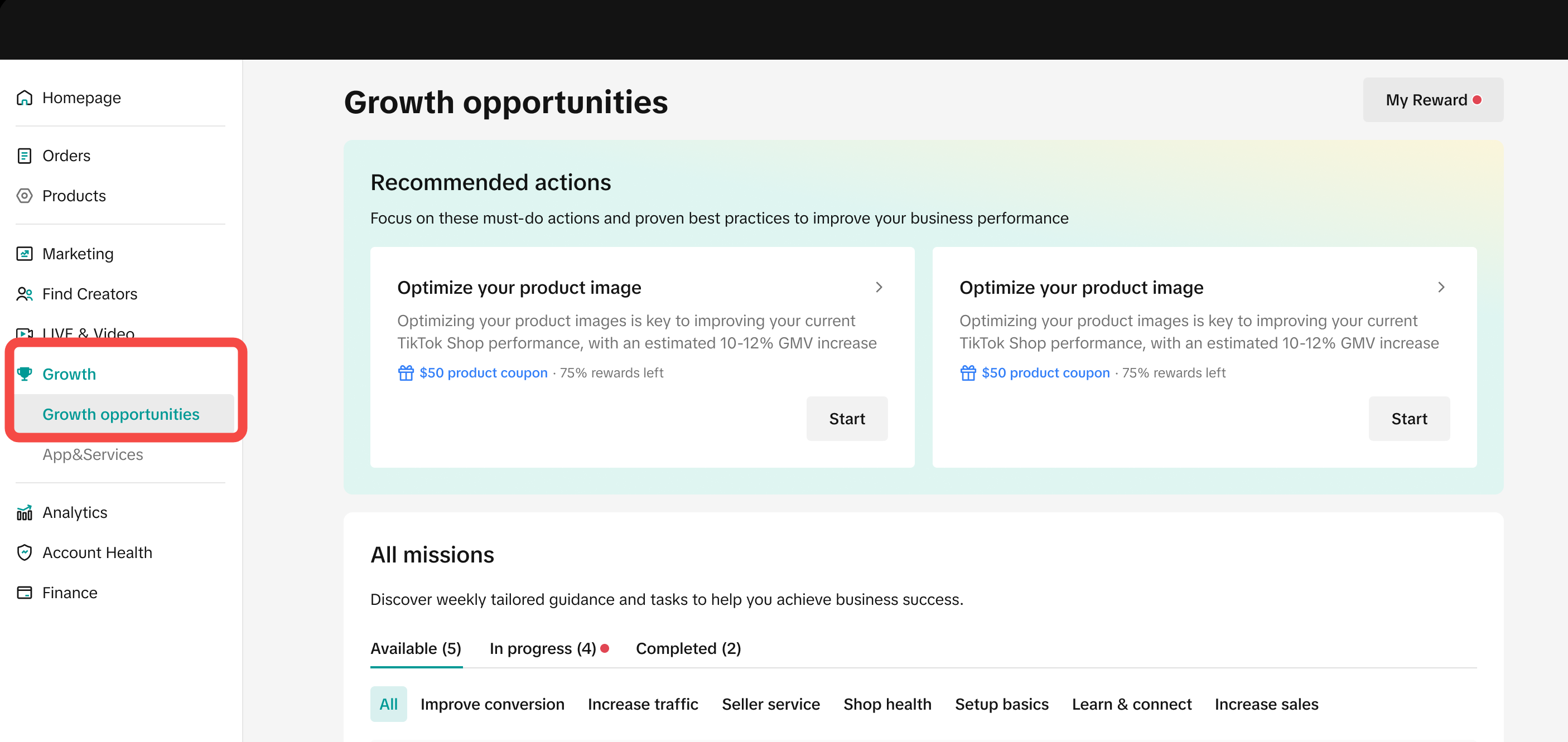Click the Growth trophy icon
The width and height of the screenshot is (1568, 742).
[x=25, y=374]
